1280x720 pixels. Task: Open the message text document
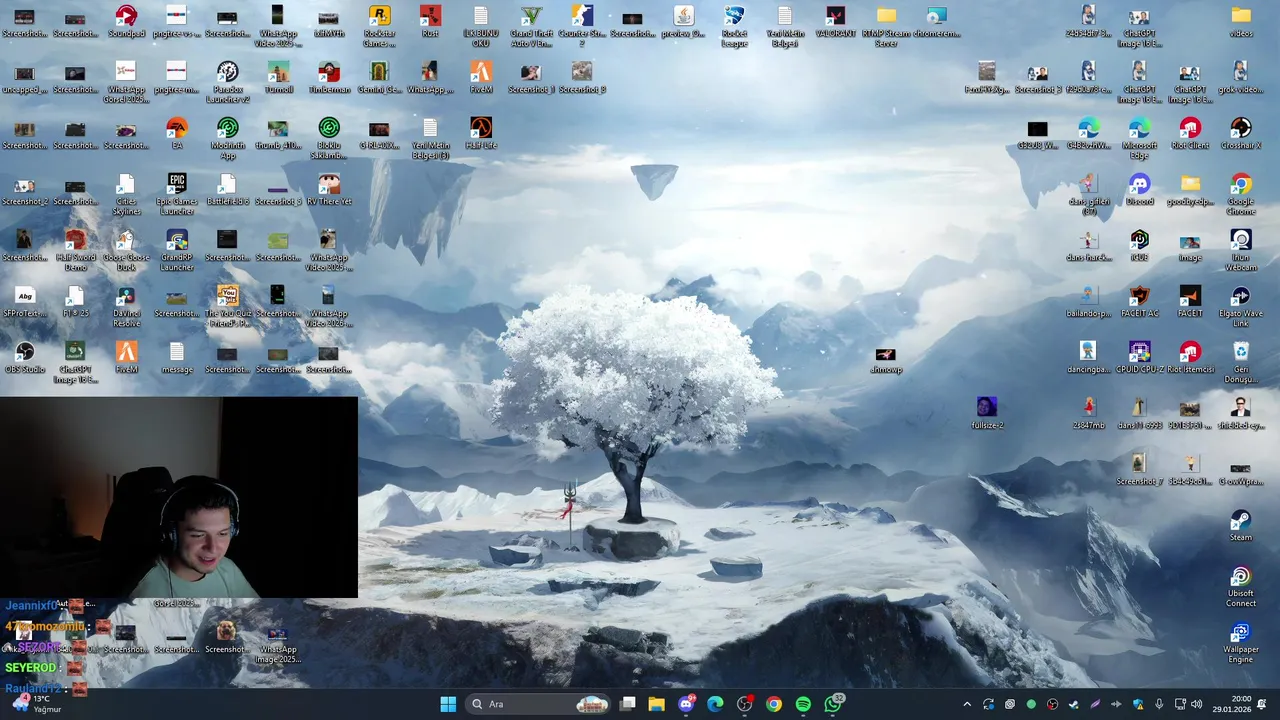177,357
